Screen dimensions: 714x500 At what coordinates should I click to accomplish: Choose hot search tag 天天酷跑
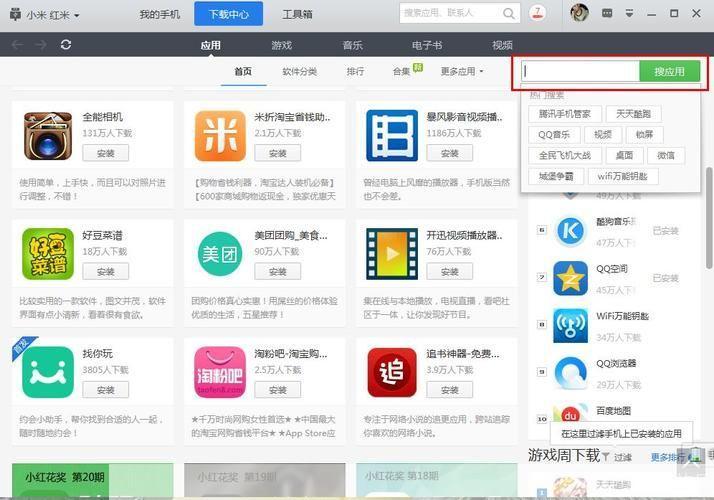pyautogui.click(x=633, y=114)
